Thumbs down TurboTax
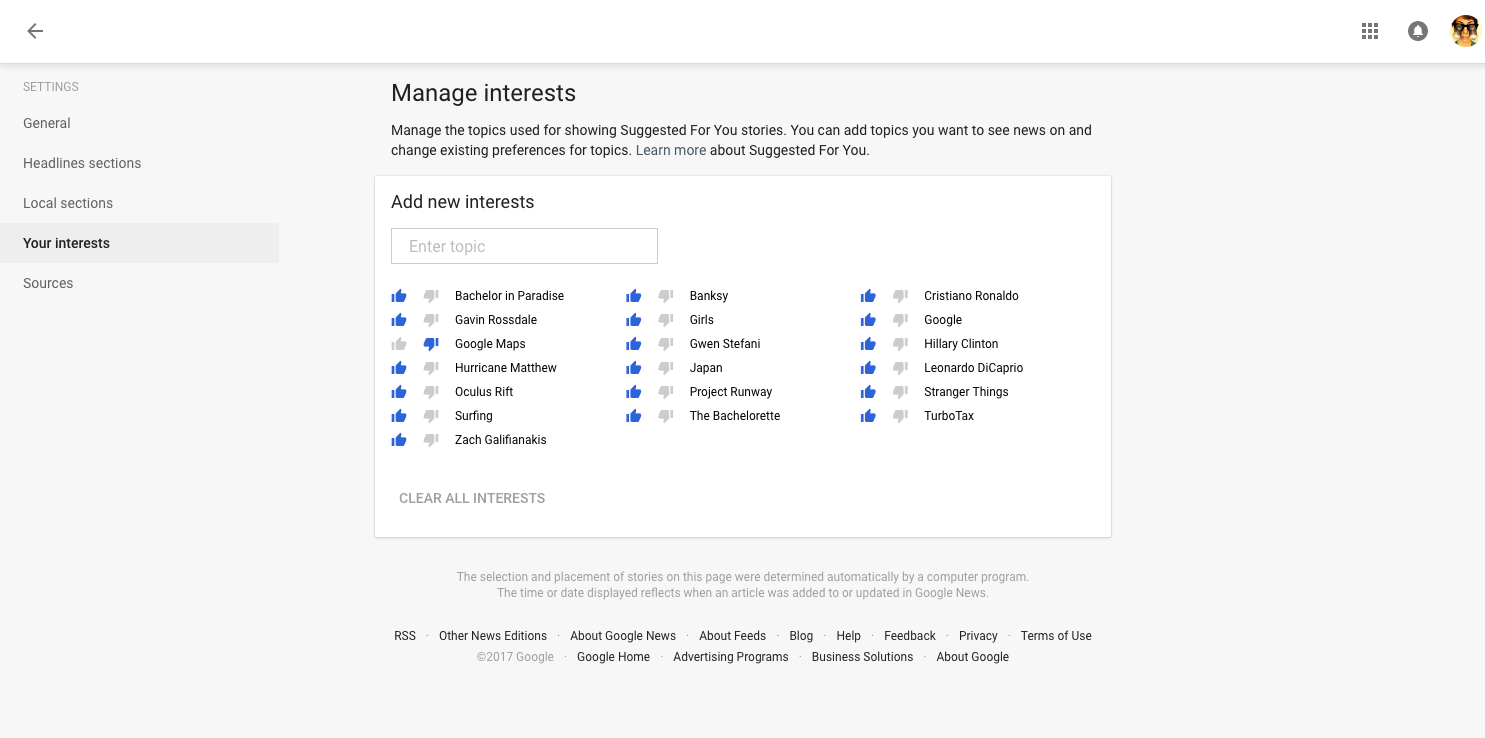1485x738 pixels. (900, 416)
